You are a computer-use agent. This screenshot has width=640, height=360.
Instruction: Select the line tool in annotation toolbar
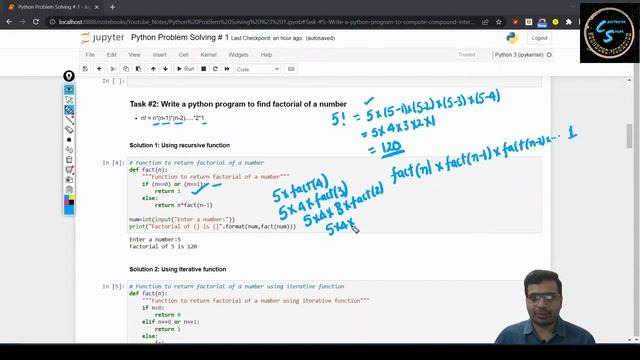(69, 120)
